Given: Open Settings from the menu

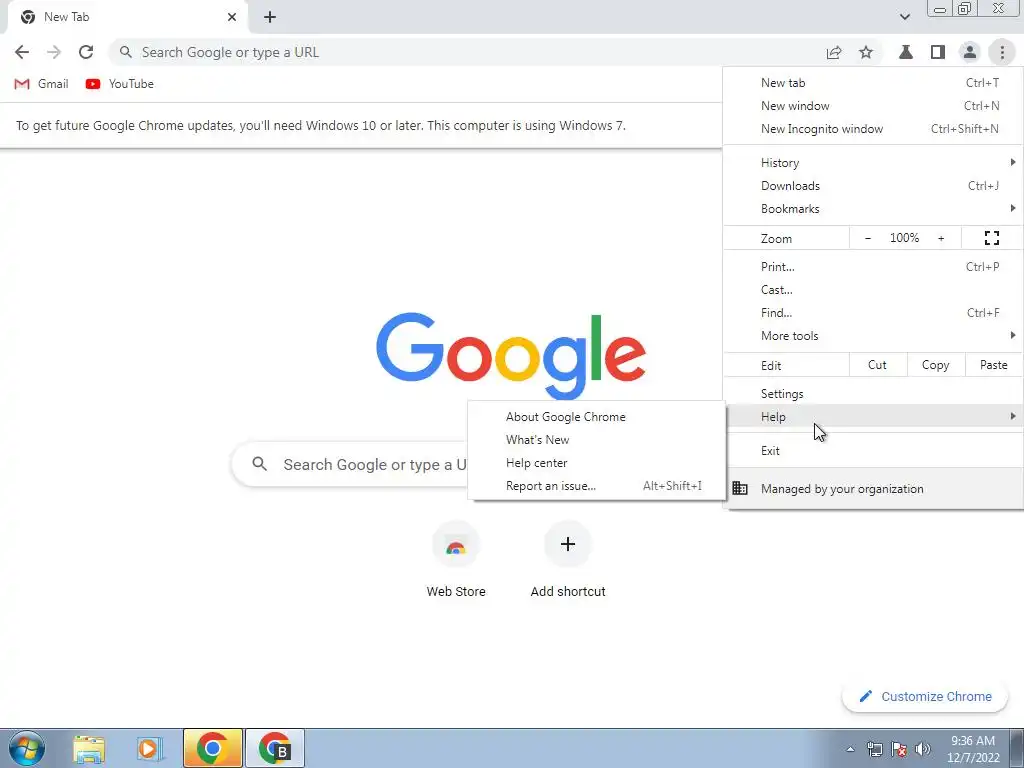Looking at the screenshot, I should pos(873,394).
